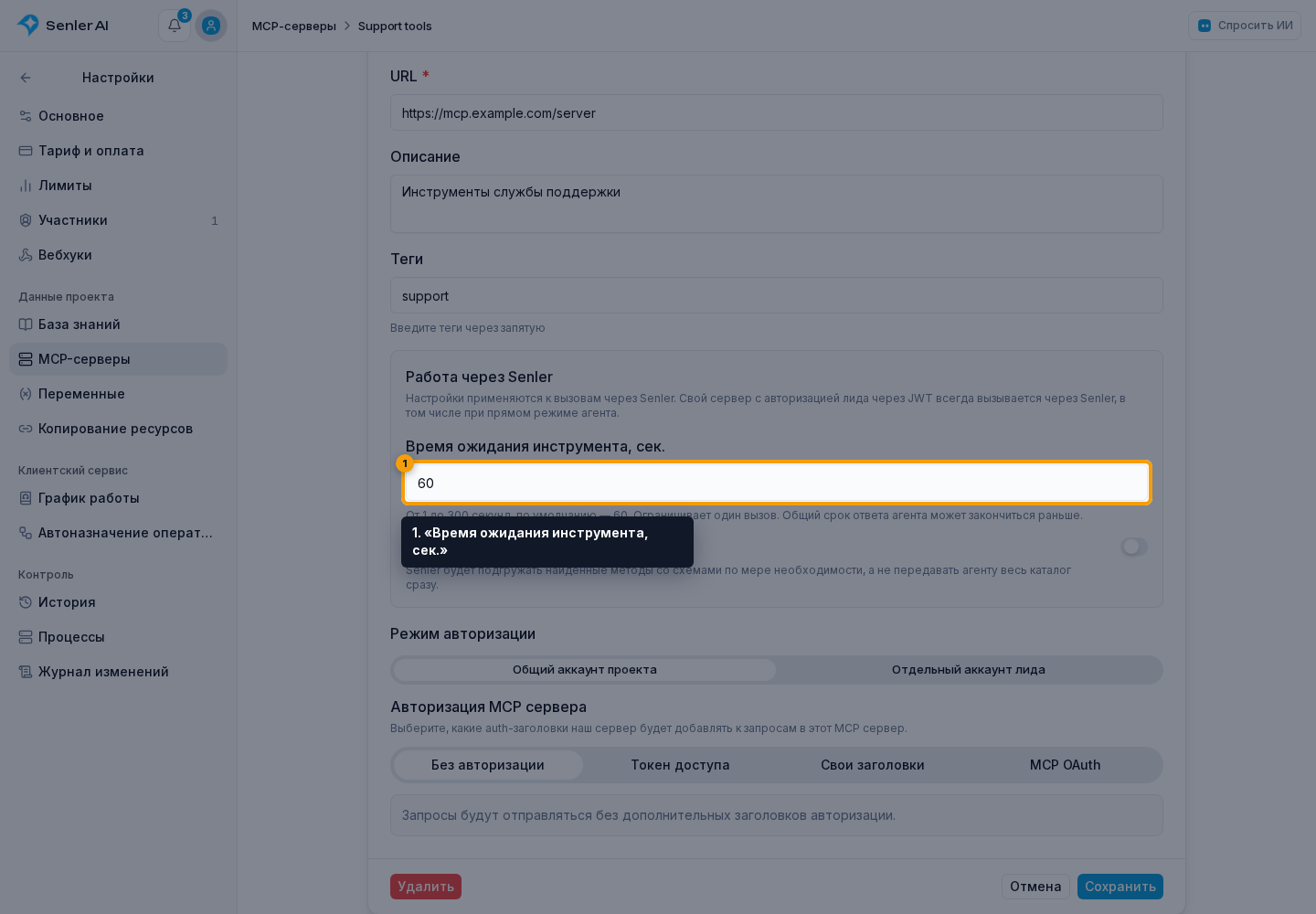This screenshot has width=1316, height=914.
Task: Choose Токен доступа option
Action: tap(680, 765)
